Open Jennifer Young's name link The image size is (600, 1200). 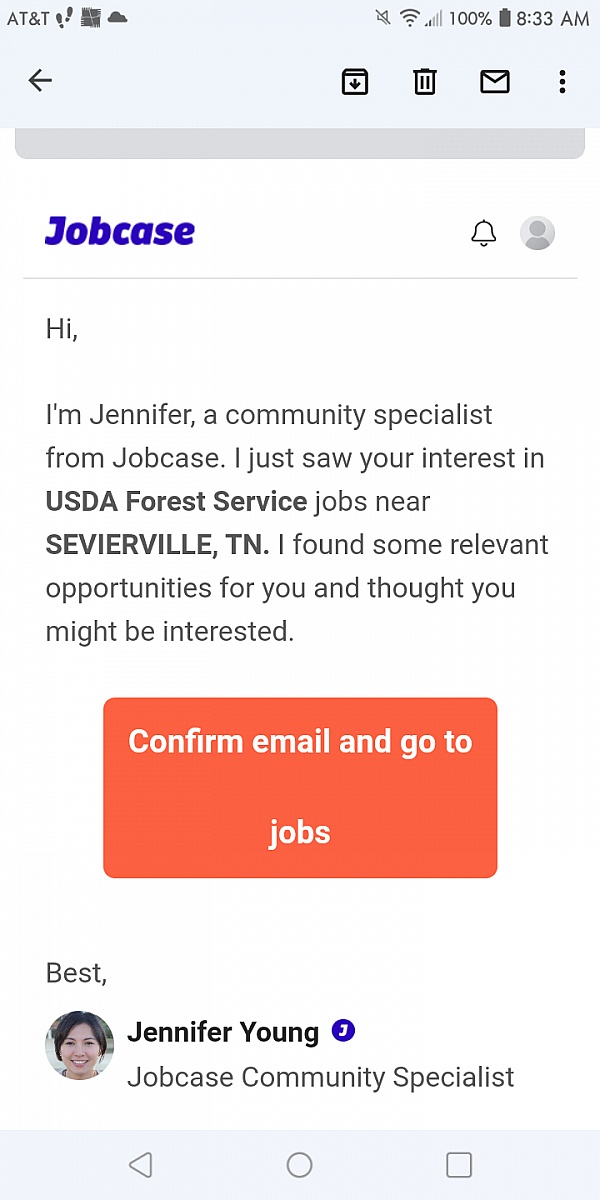223,1032
